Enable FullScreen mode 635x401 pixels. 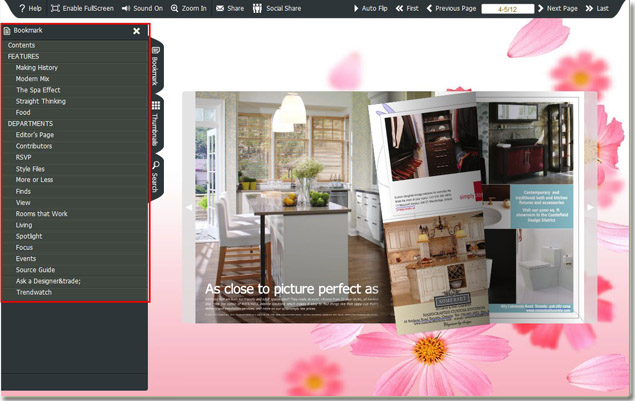[x=82, y=8]
